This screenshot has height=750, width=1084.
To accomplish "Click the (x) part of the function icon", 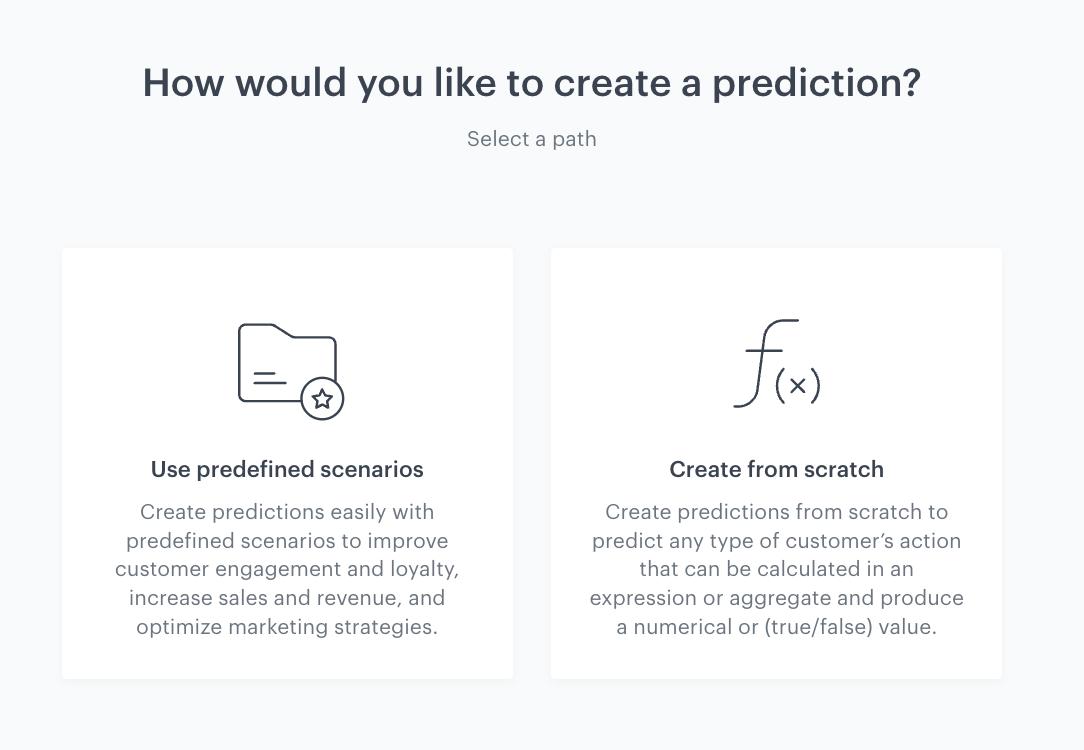I will [x=800, y=385].
